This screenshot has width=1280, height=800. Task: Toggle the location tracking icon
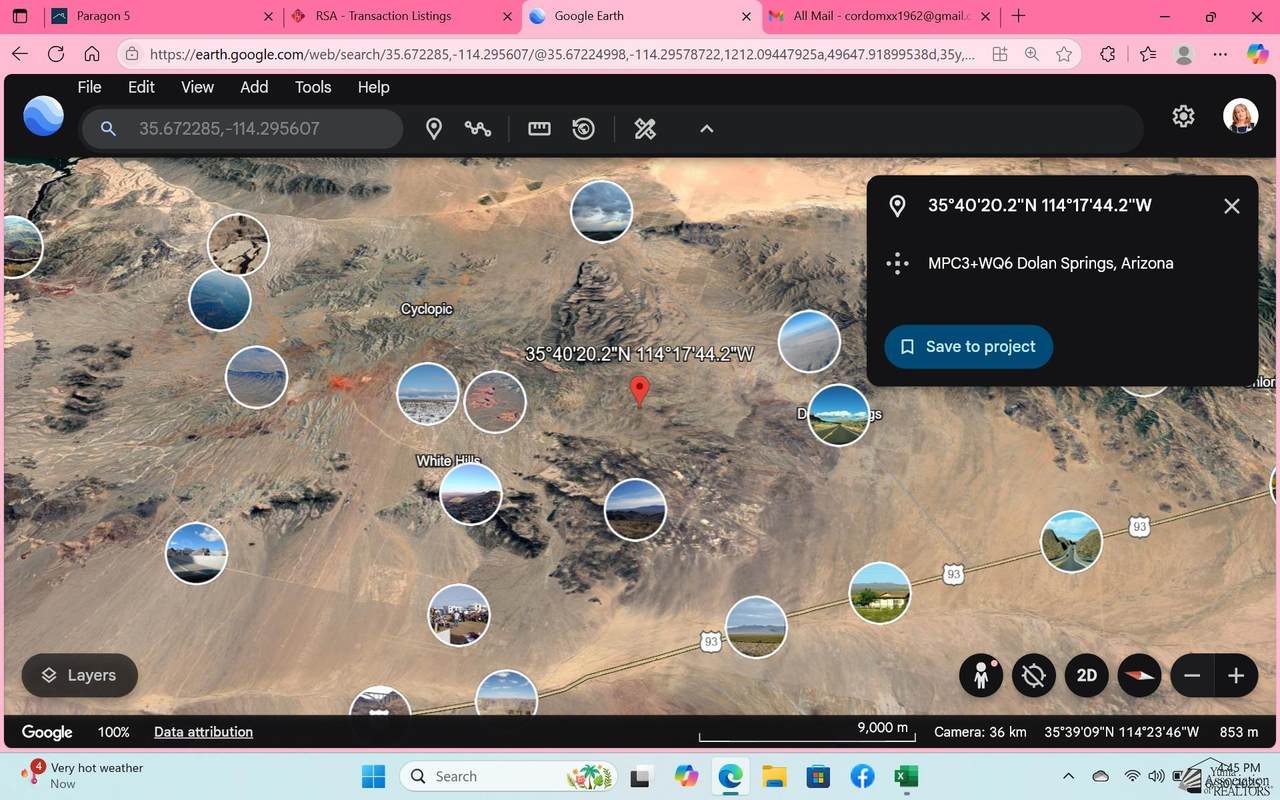pyautogui.click(x=1034, y=676)
